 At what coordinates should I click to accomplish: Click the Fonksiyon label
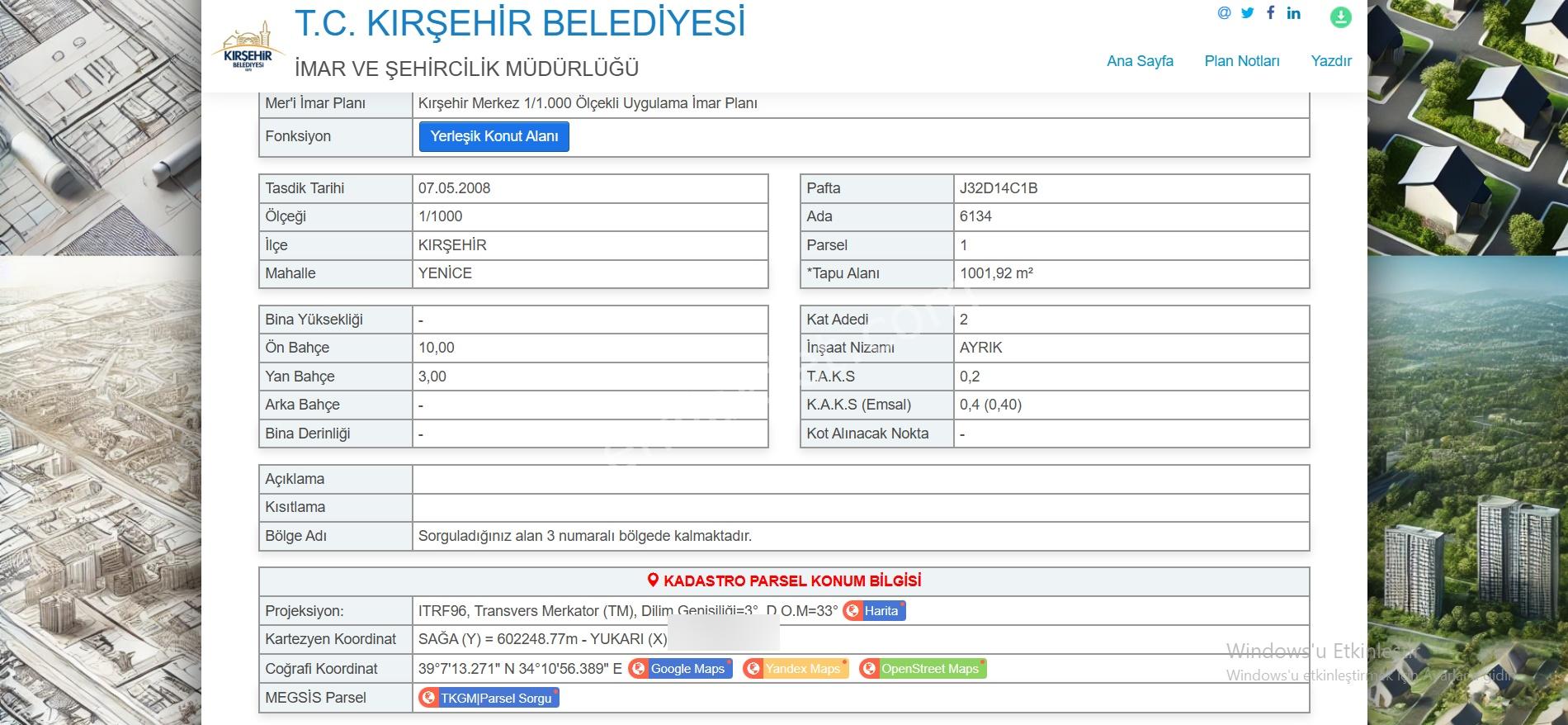pyautogui.click(x=298, y=136)
